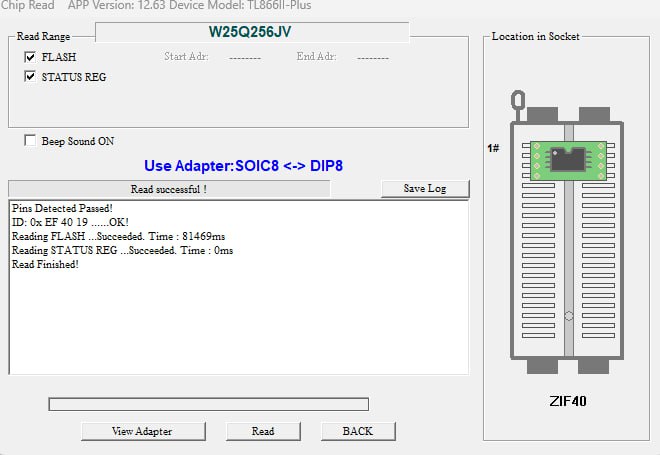Enable the Beep Sound ON checkbox
The height and width of the screenshot is (455, 660).
(x=30, y=141)
